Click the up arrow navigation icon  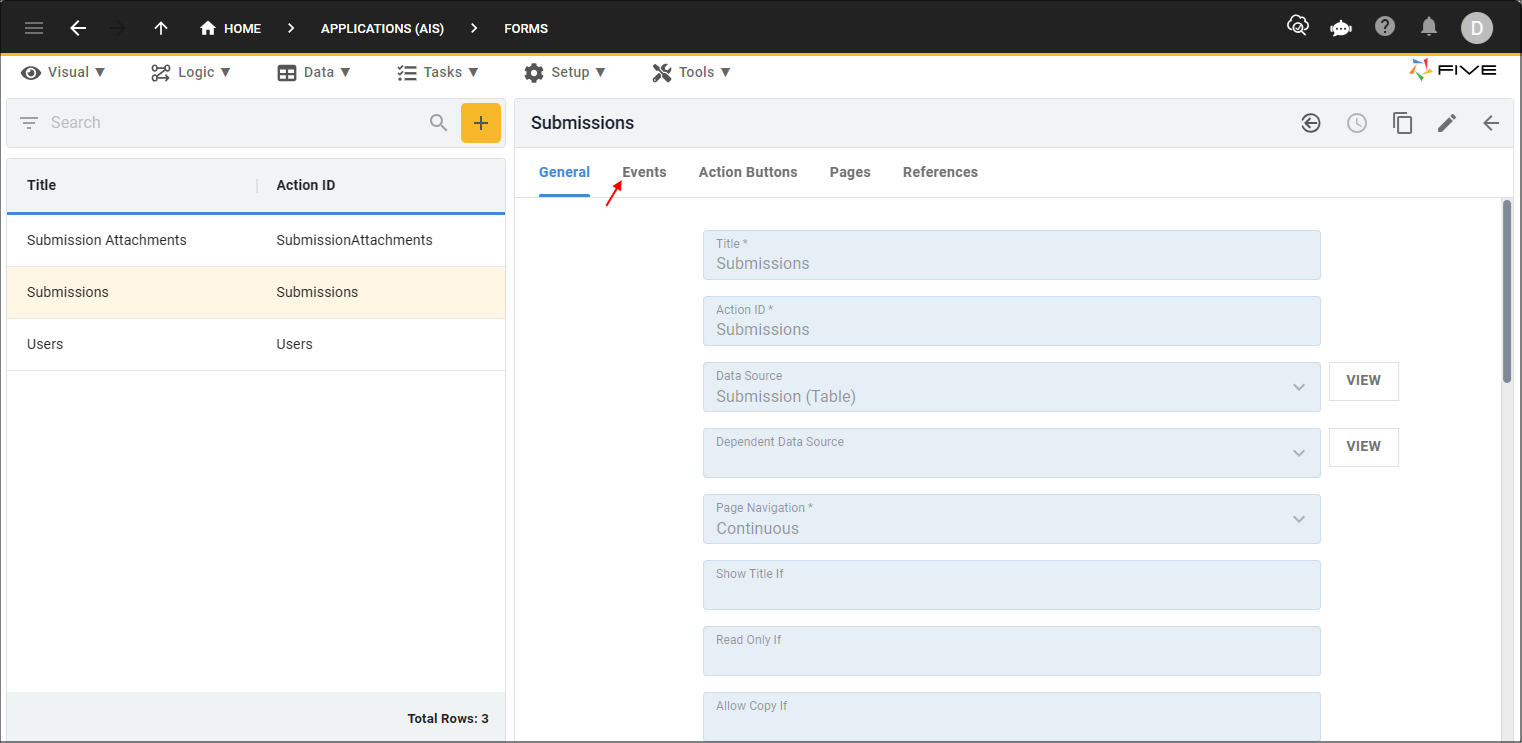point(161,28)
